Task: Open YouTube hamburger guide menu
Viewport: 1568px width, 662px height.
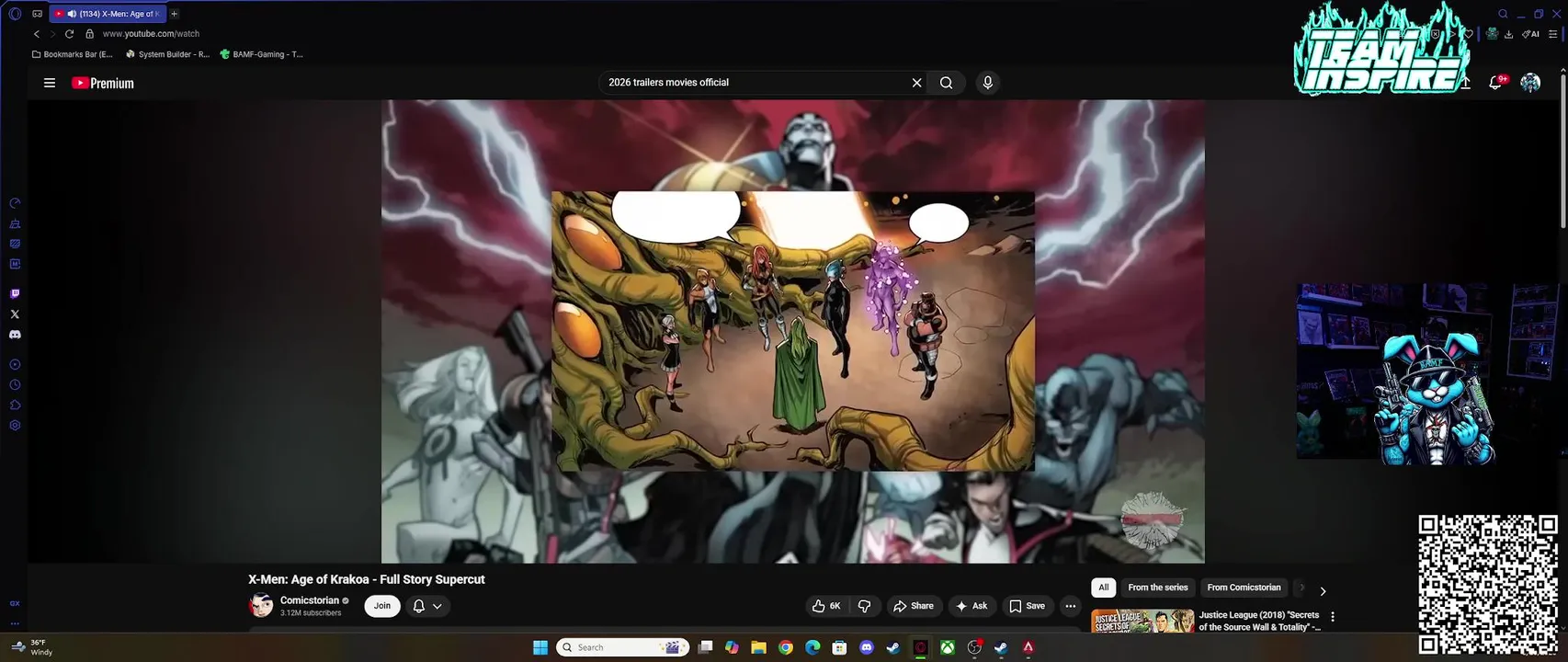Action: (x=50, y=83)
